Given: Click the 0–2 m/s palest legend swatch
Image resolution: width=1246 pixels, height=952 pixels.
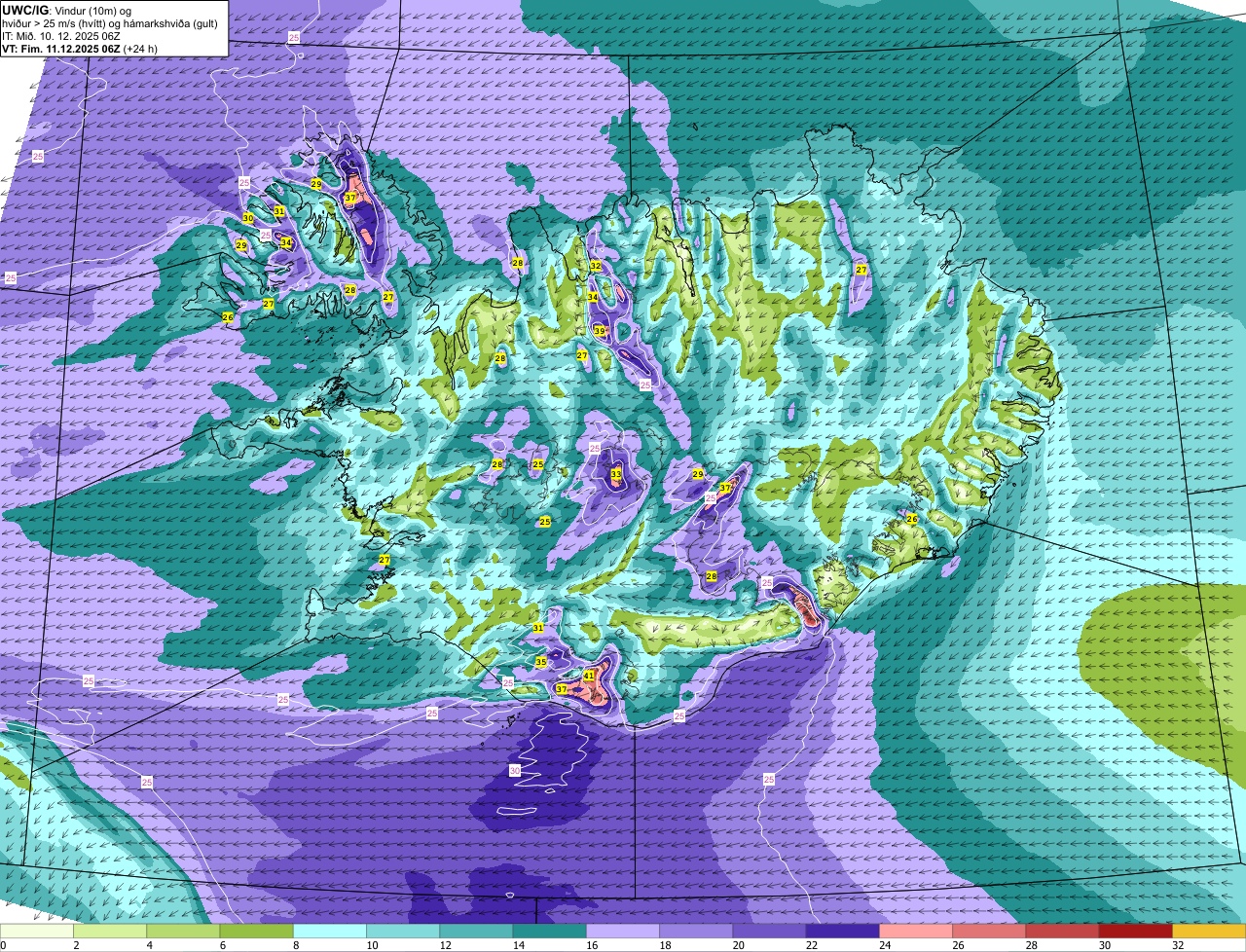Looking at the screenshot, I should [37, 931].
